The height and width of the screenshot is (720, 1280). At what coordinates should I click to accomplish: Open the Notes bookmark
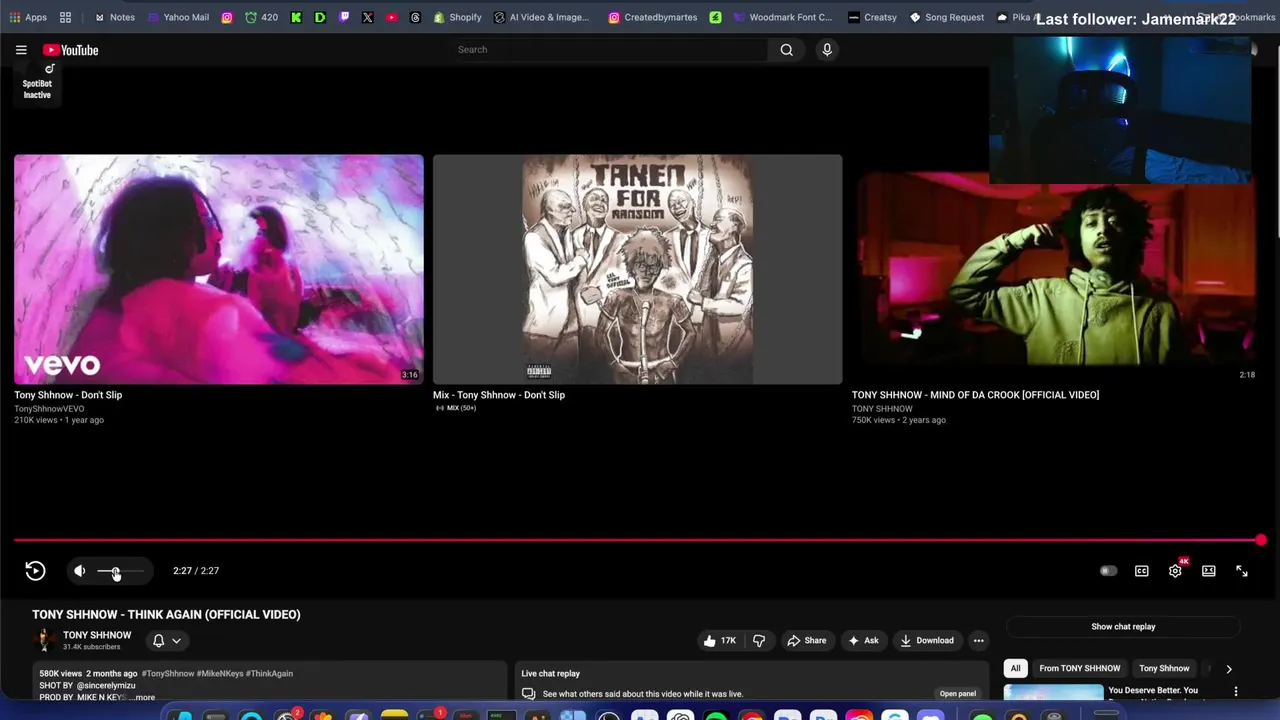pos(114,17)
